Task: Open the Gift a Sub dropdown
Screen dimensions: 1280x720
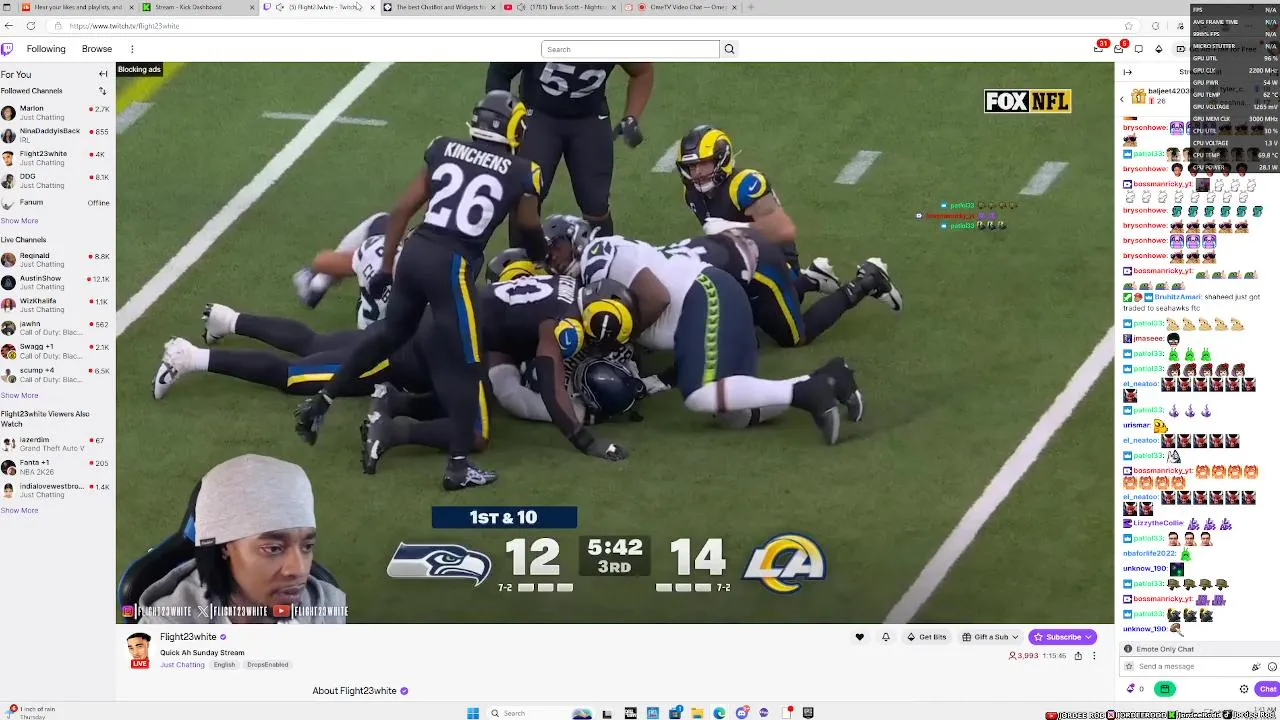Action: click(x=990, y=637)
